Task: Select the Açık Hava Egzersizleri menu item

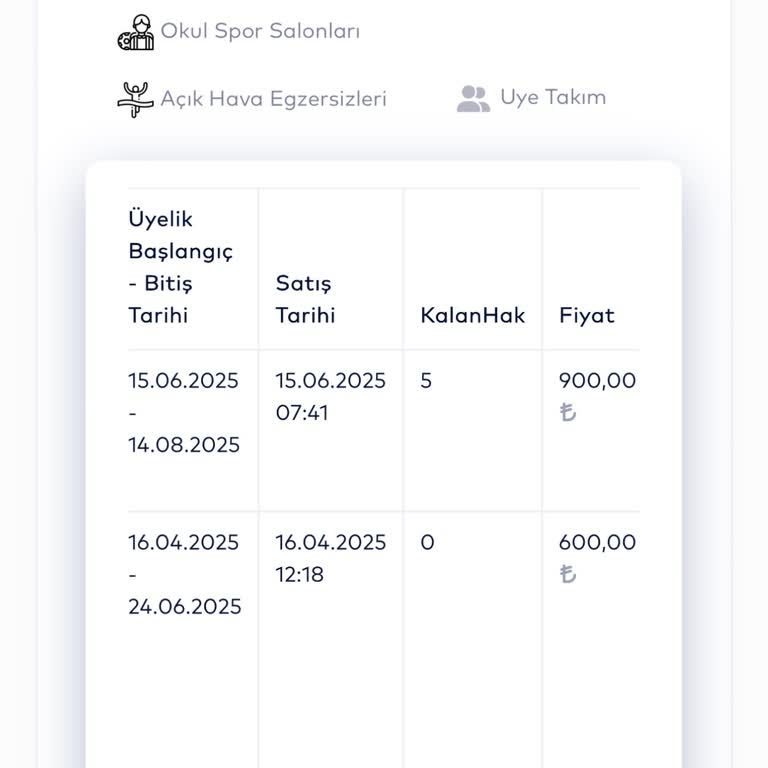Action: 273,99
